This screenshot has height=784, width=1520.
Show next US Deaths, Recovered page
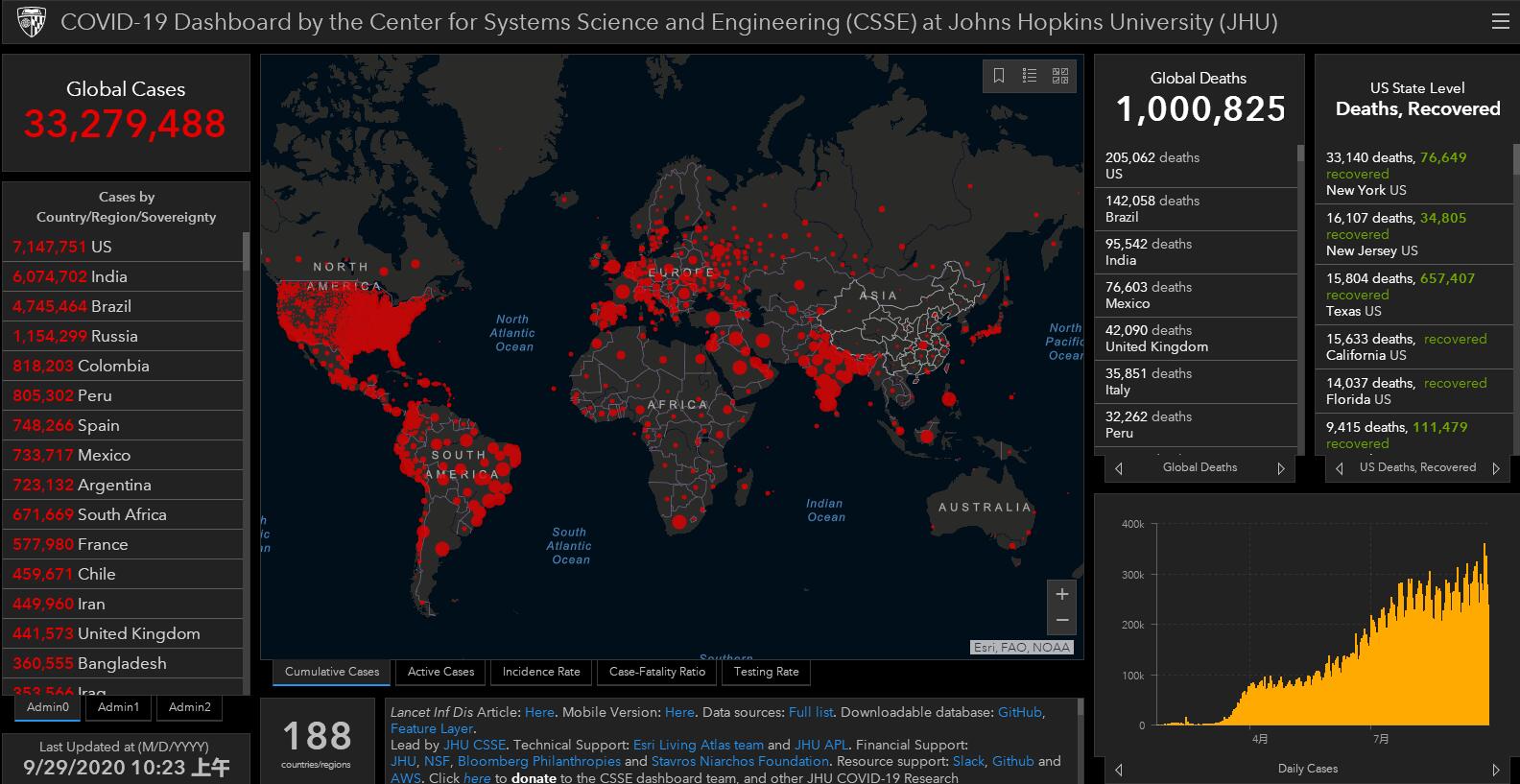(1495, 468)
